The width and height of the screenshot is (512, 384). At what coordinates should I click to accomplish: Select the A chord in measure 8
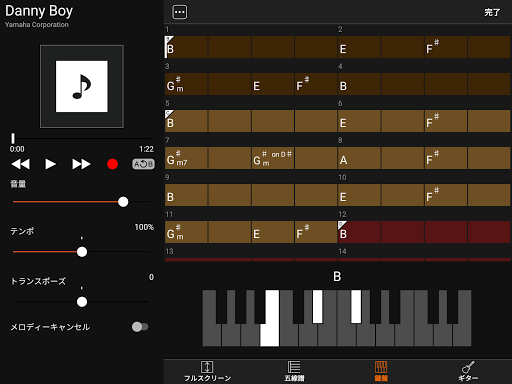[x=359, y=158]
